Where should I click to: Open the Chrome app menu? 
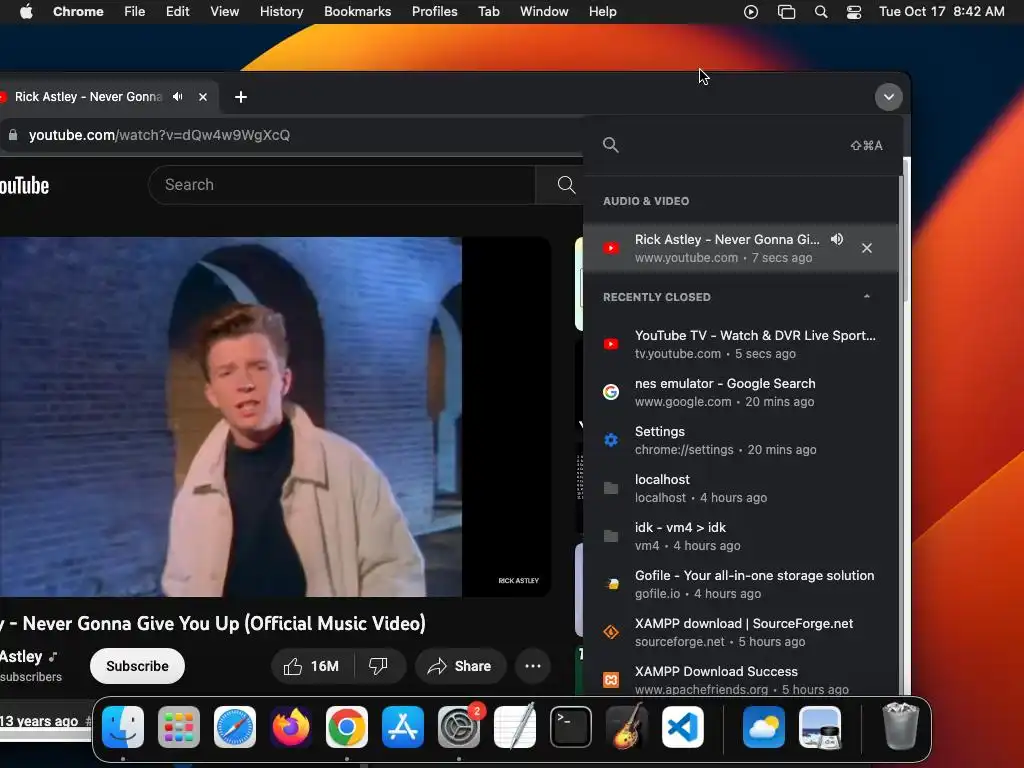click(x=78, y=12)
